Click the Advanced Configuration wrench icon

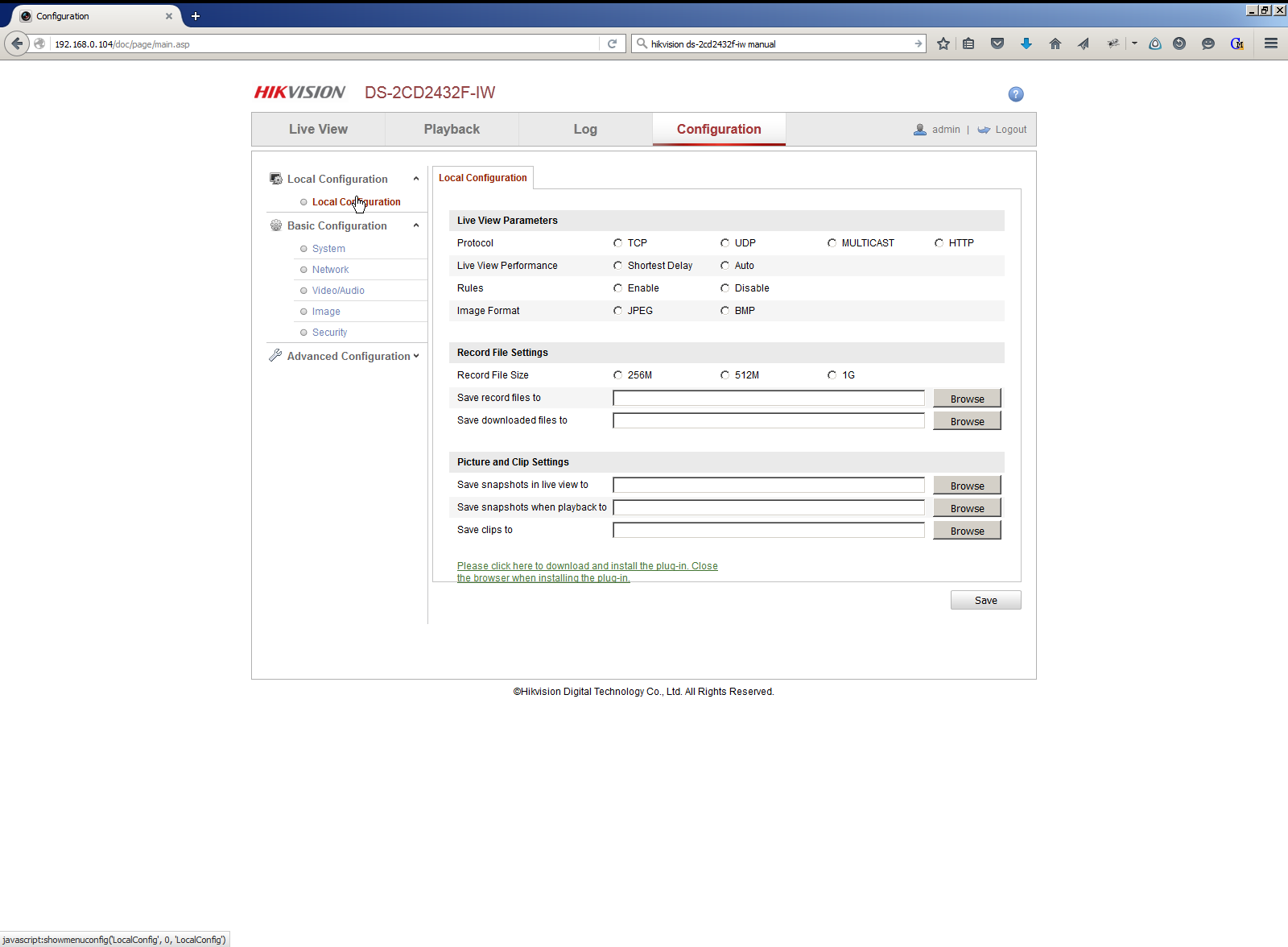(275, 355)
